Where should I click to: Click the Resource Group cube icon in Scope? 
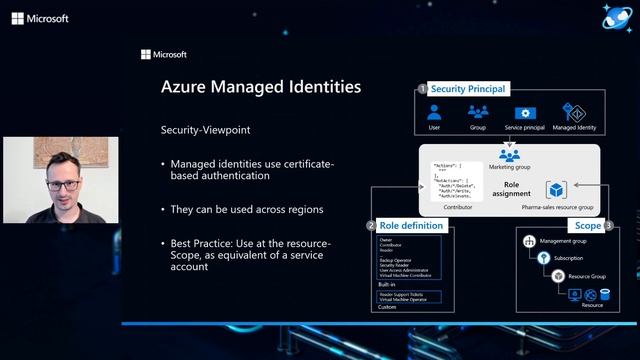click(558, 276)
